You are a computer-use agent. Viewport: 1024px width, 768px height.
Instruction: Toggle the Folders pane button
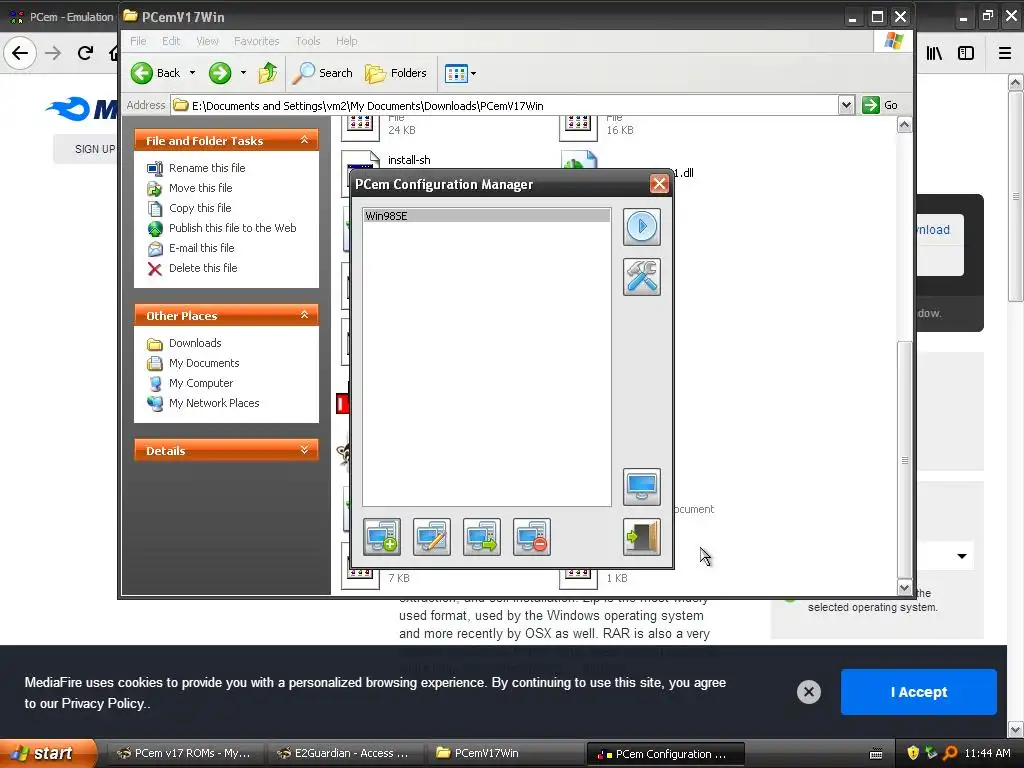396,73
